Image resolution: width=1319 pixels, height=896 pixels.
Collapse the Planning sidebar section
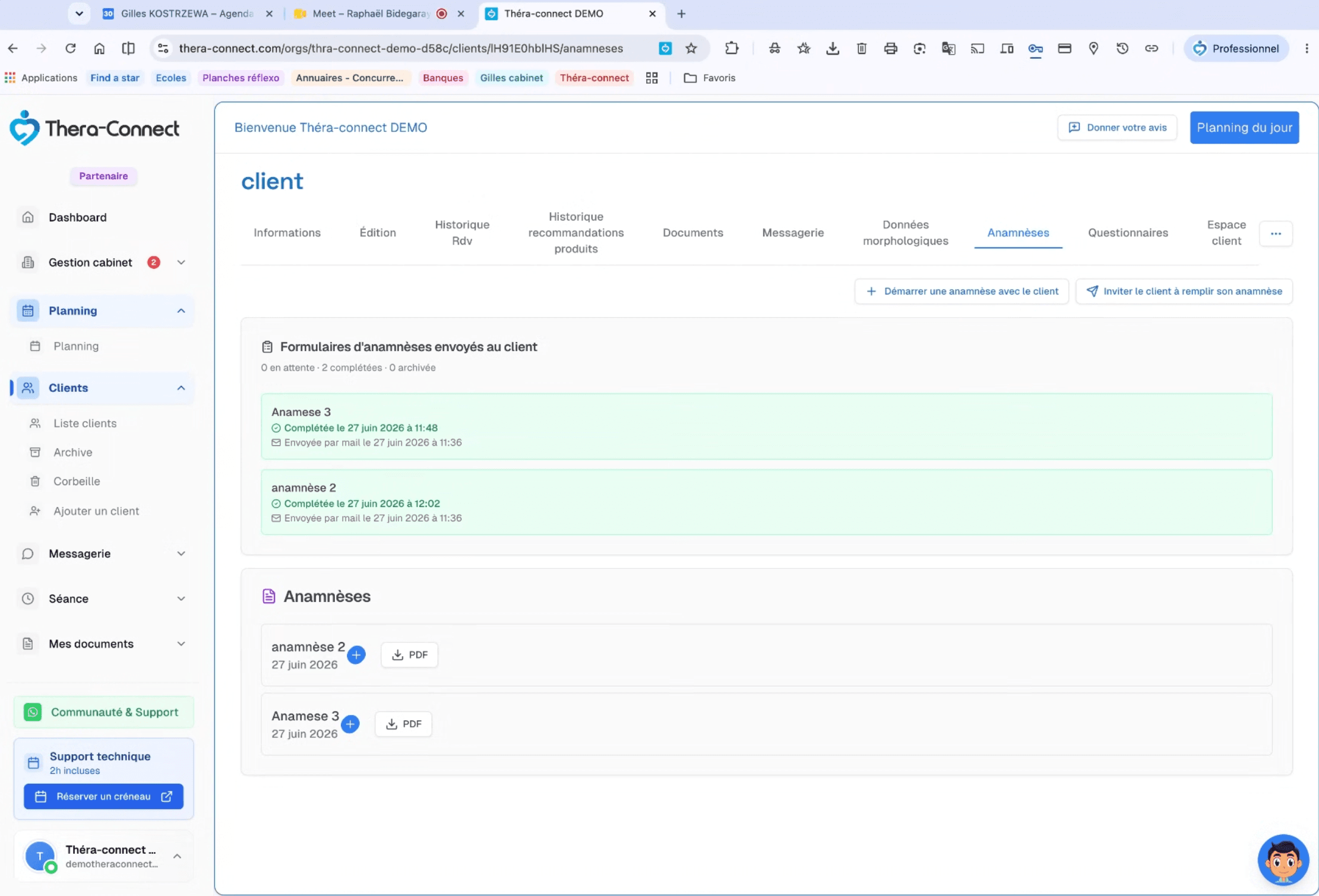pos(181,311)
